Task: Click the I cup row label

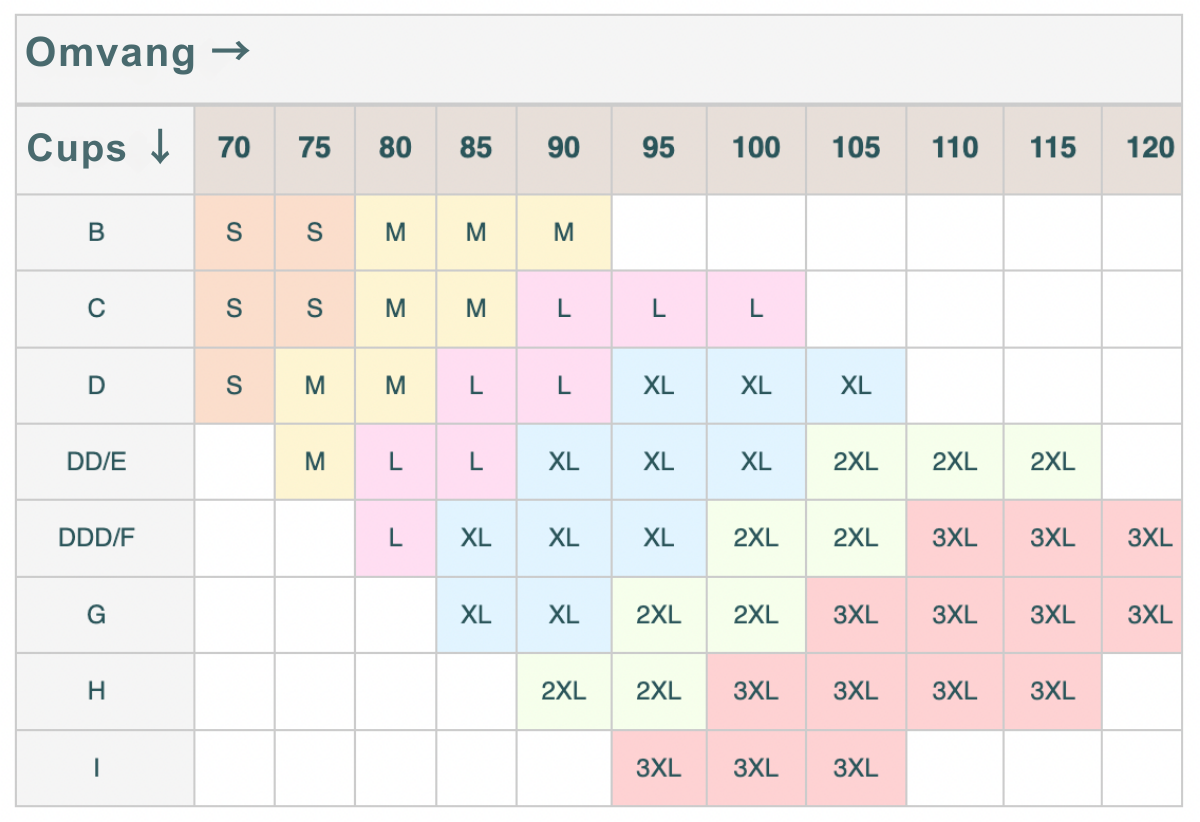Action: 96,768
